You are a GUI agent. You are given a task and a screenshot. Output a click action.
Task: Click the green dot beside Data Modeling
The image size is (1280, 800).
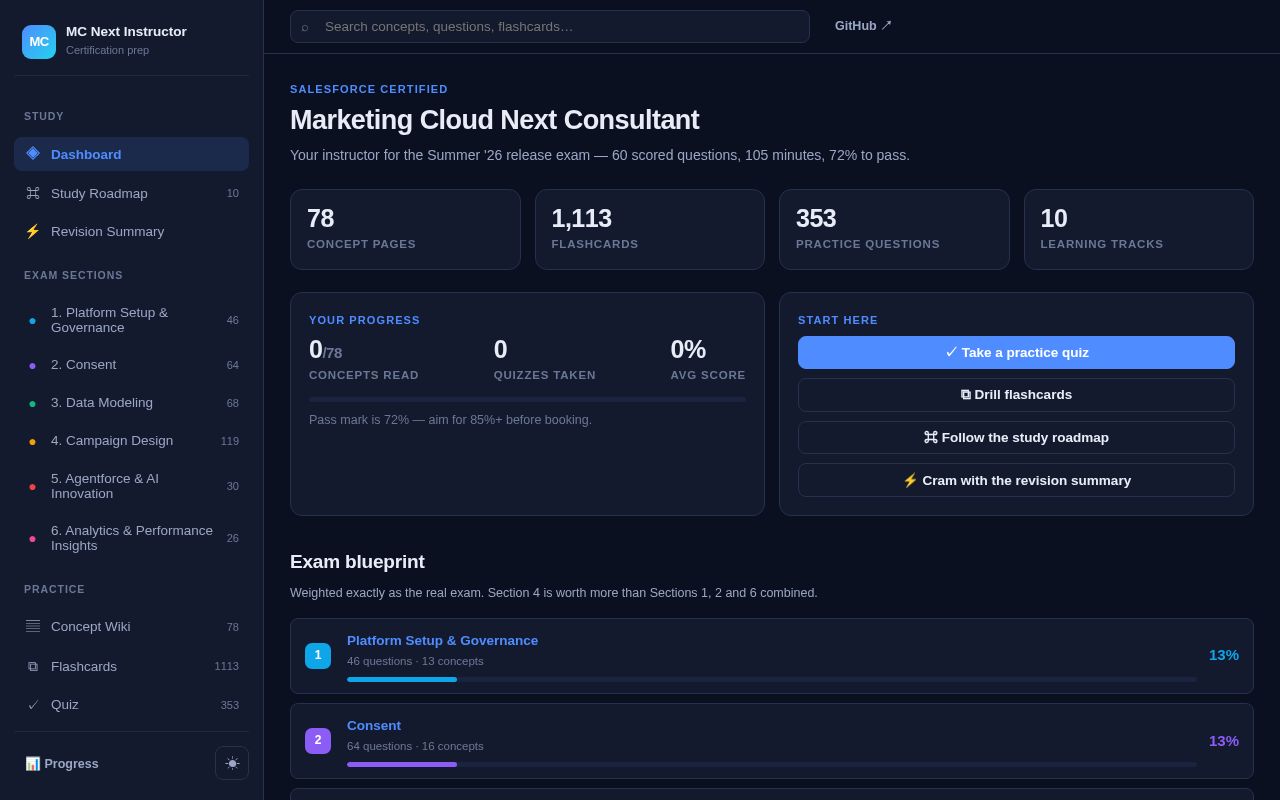pos(32,404)
